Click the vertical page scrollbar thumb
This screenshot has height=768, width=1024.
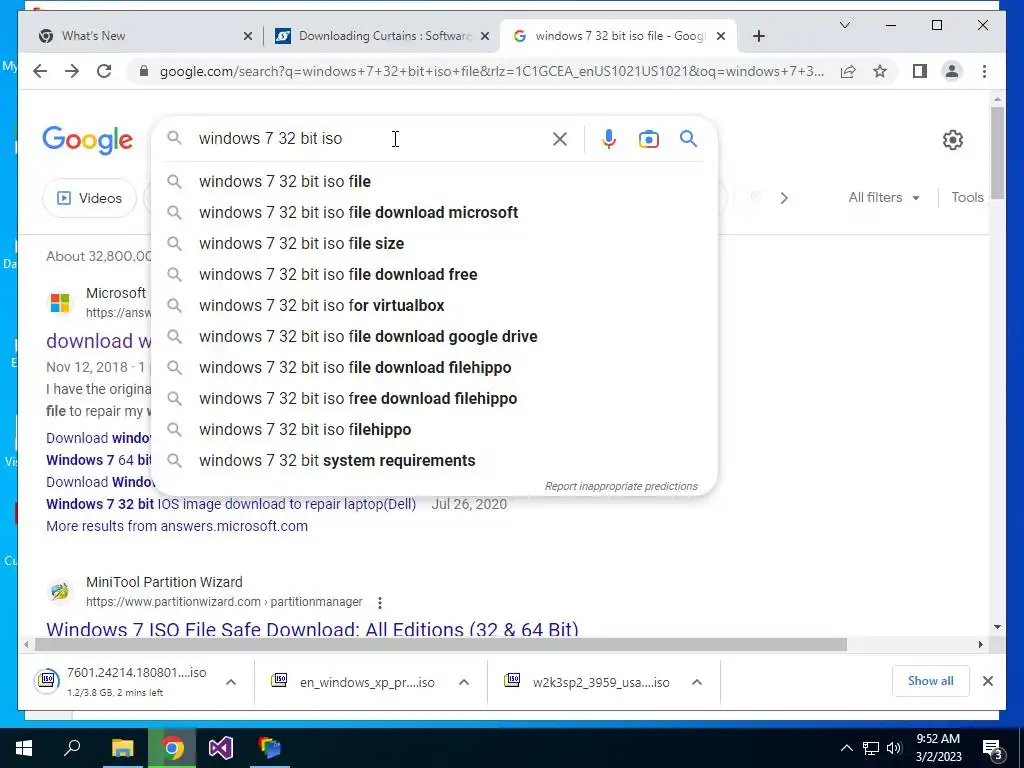click(997, 153)
